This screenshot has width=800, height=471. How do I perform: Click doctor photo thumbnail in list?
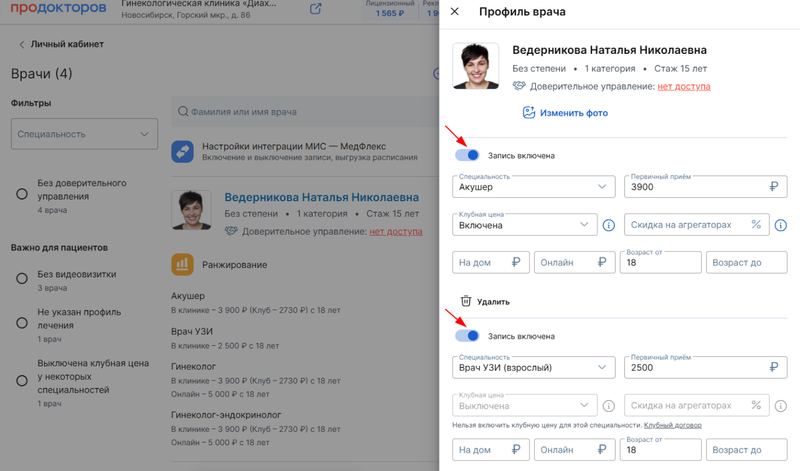[191, 210]
